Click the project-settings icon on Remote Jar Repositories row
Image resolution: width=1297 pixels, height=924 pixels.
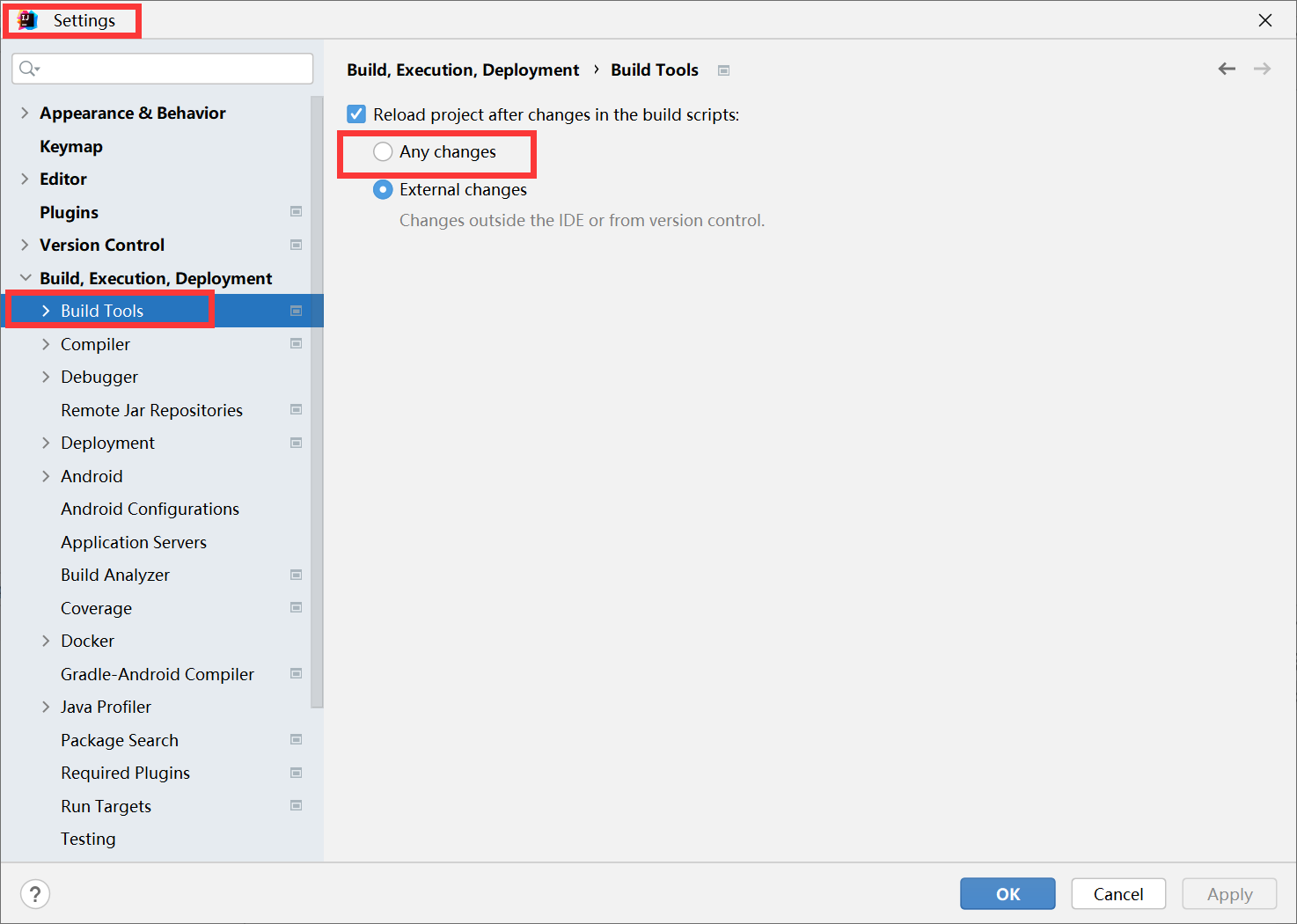point(297,409)
